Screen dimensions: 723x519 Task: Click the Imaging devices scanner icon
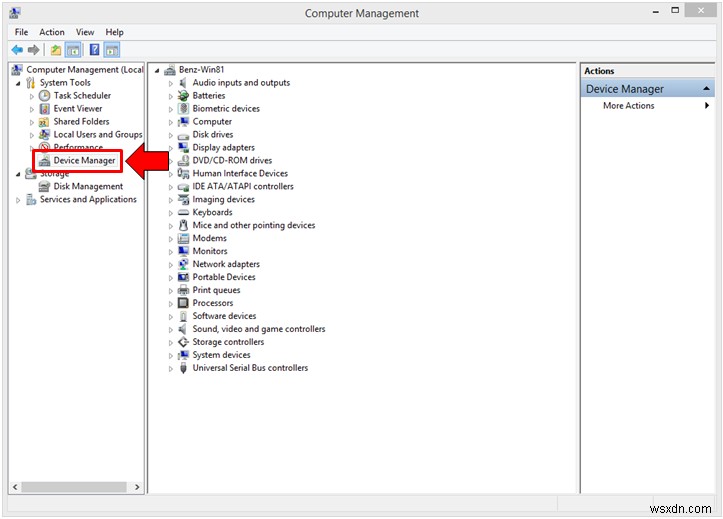[183, 199]
